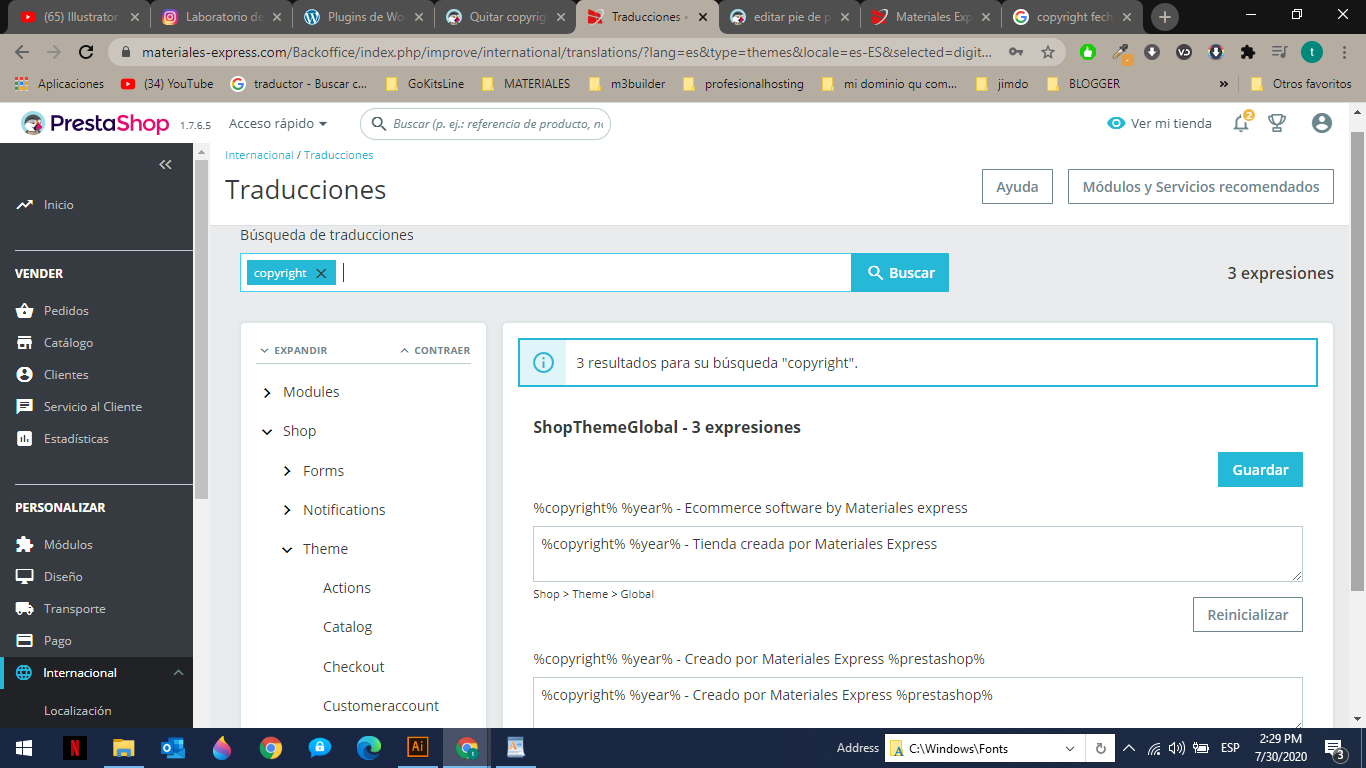Open the MATERIALES bookmark folder
The image size is (1366, 768).
(x=526, y=84)
